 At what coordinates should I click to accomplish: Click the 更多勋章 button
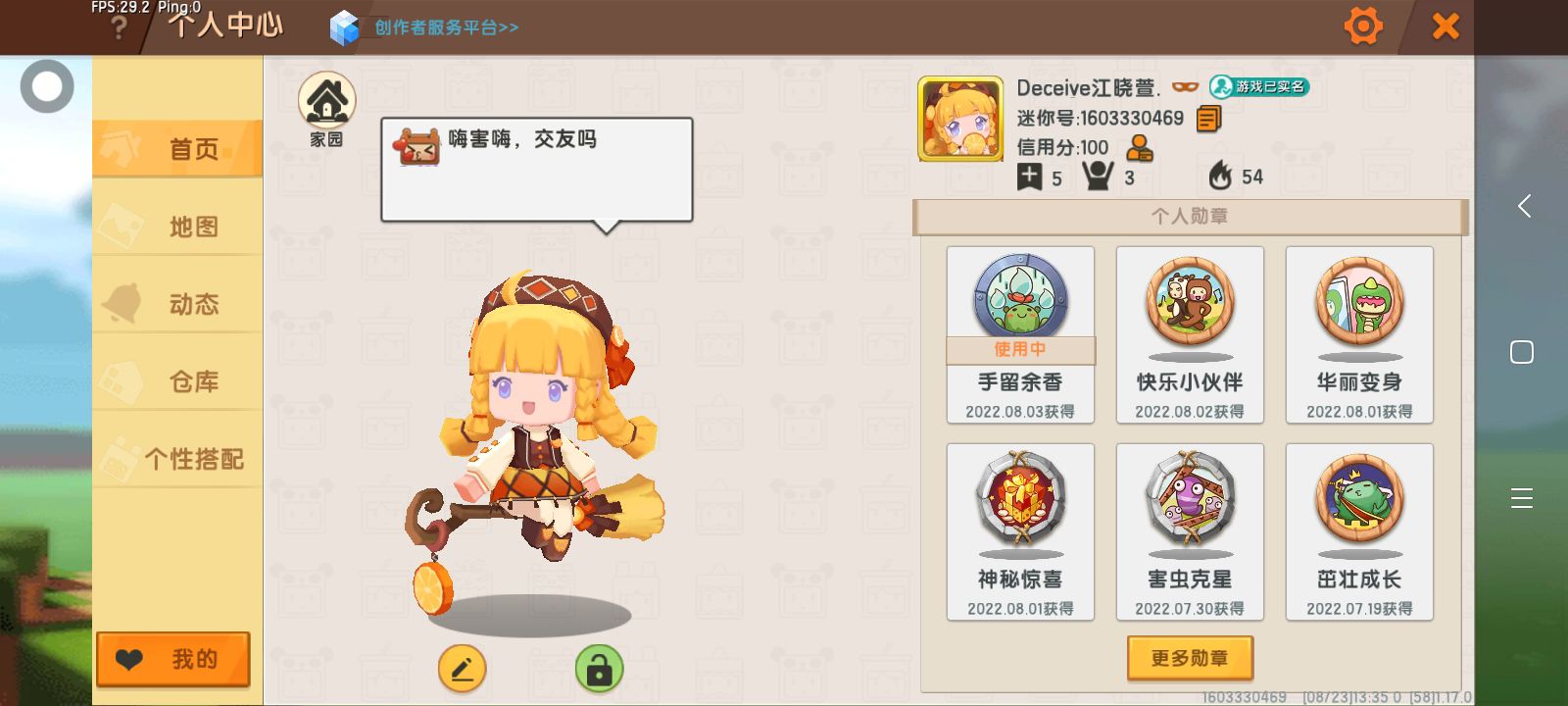(1190, 658)
